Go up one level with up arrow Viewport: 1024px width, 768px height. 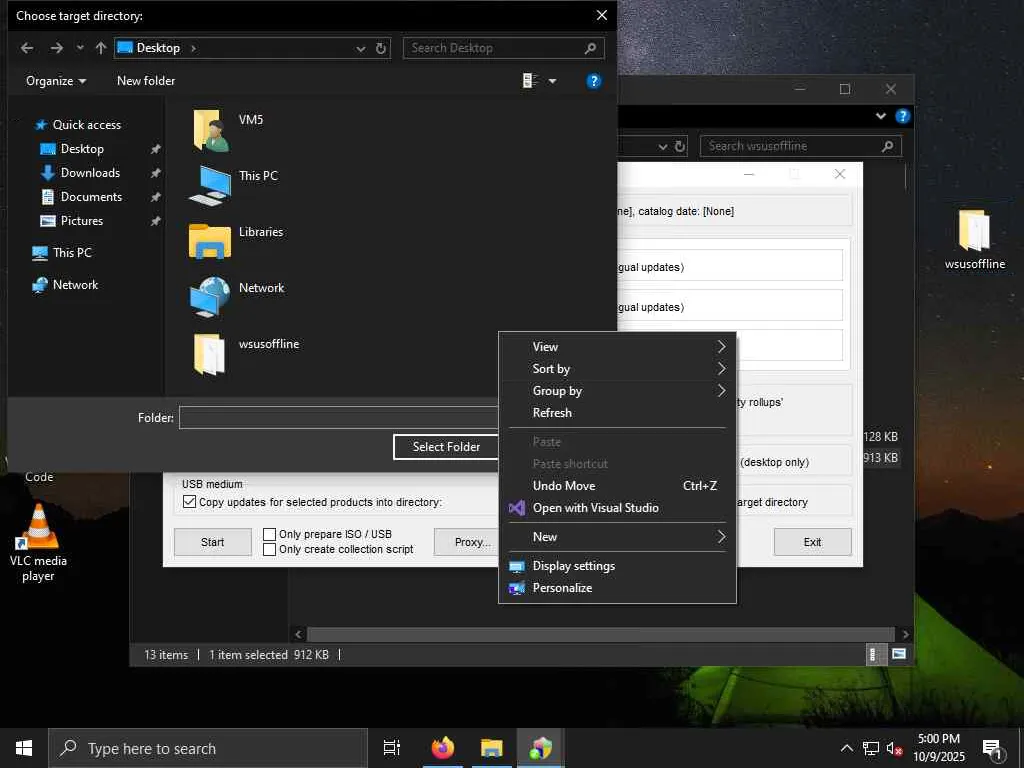click(x=101, y=48)
